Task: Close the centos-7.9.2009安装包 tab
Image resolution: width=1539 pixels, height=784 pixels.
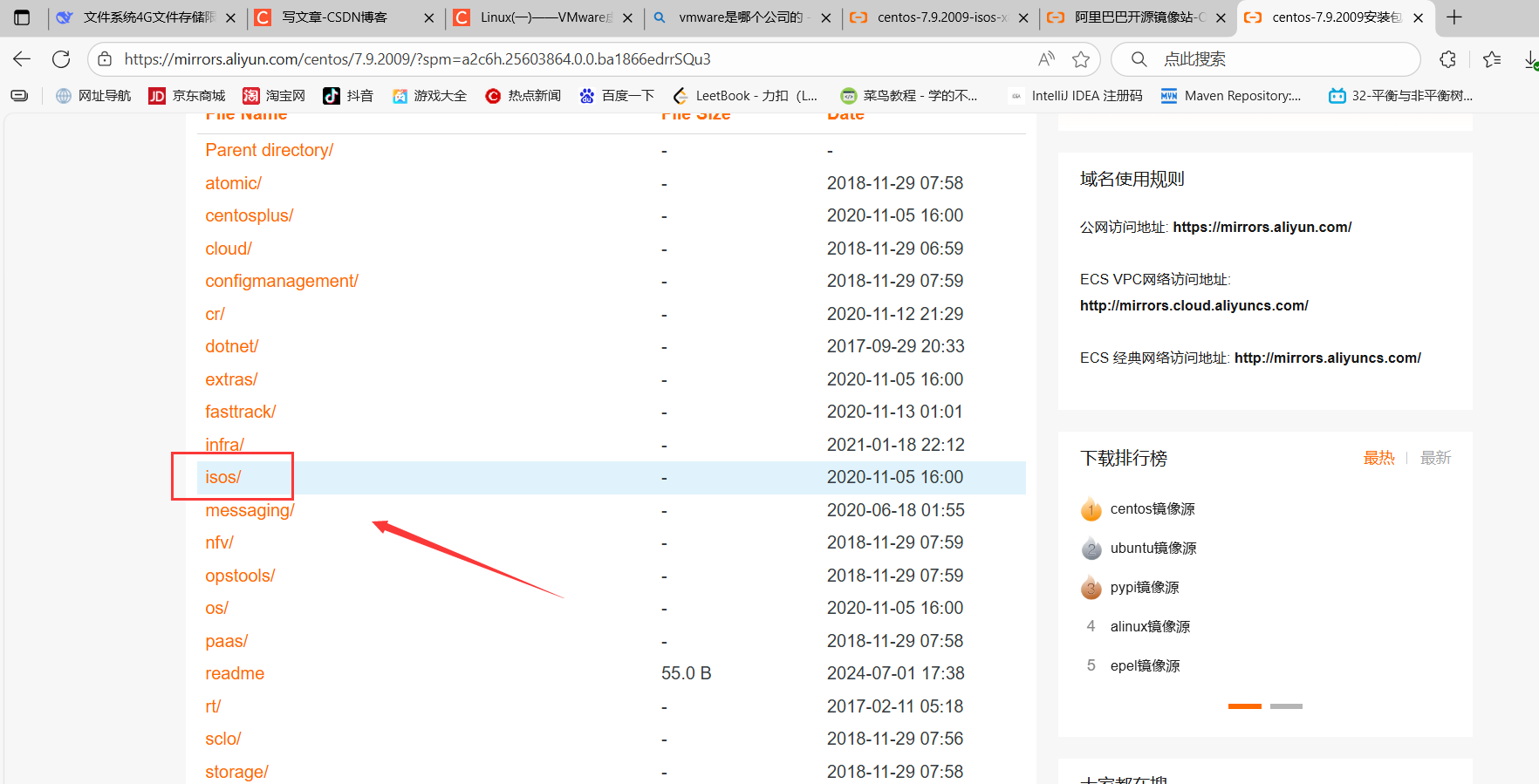Action: click(1419, 17)
